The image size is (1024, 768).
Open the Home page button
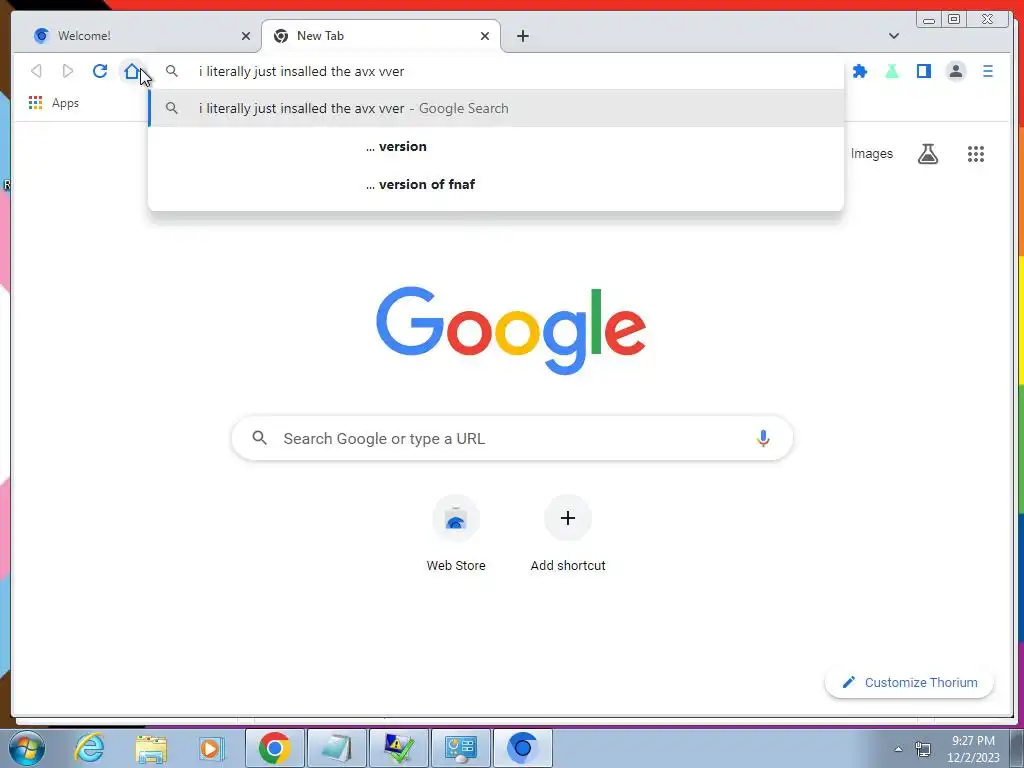pyautogui.click(x=131, y=71)
